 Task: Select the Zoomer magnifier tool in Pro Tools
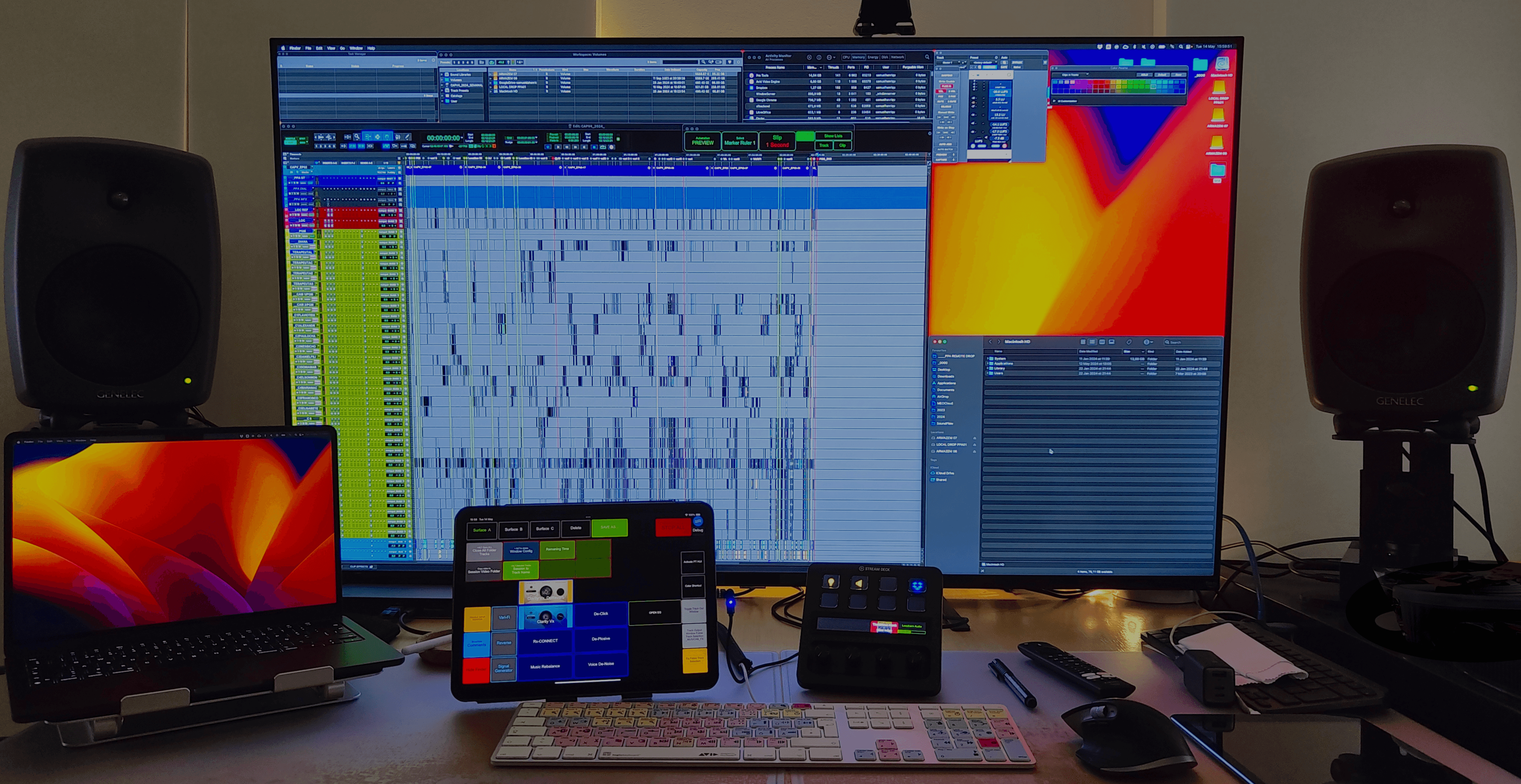click(357, 137)
